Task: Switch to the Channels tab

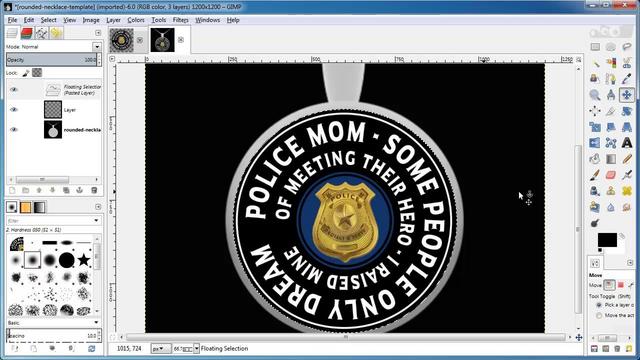Action: pyautogui.click(x=27, y=33)
